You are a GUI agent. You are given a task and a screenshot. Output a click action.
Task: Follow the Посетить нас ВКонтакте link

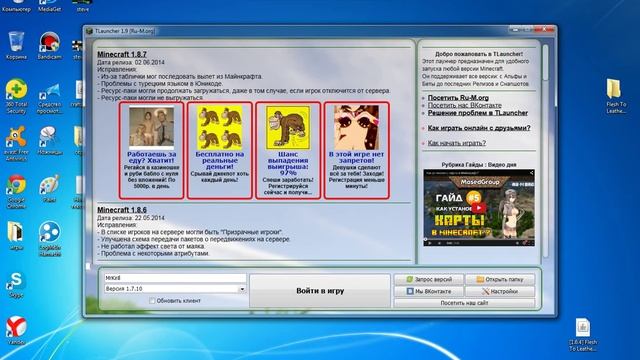(464, 105)
